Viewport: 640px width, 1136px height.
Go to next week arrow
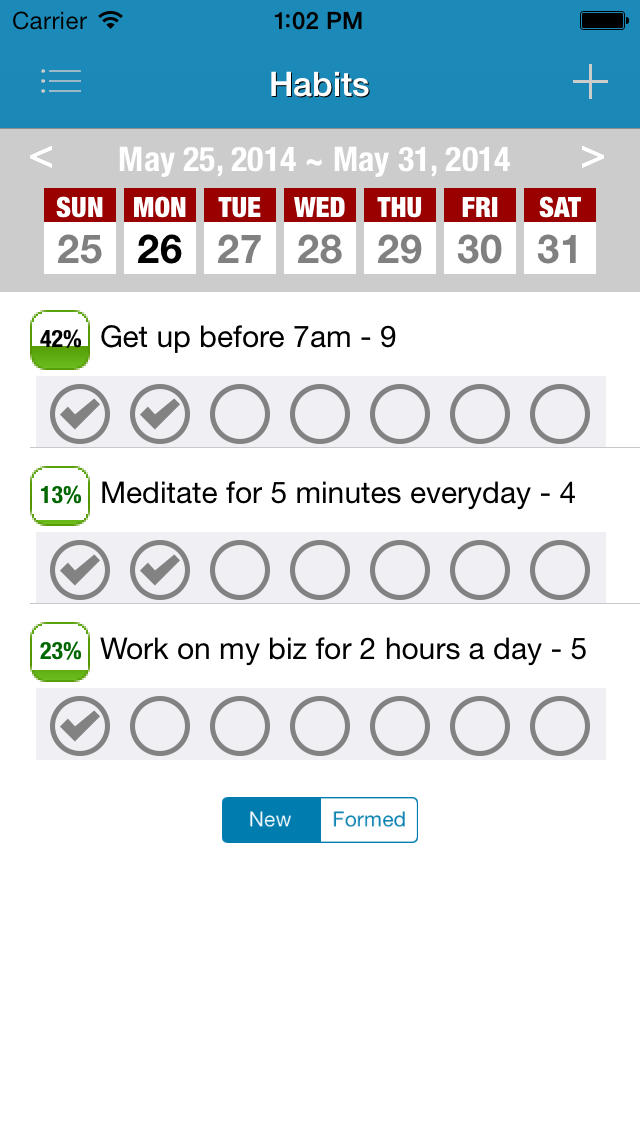point(593,157)
